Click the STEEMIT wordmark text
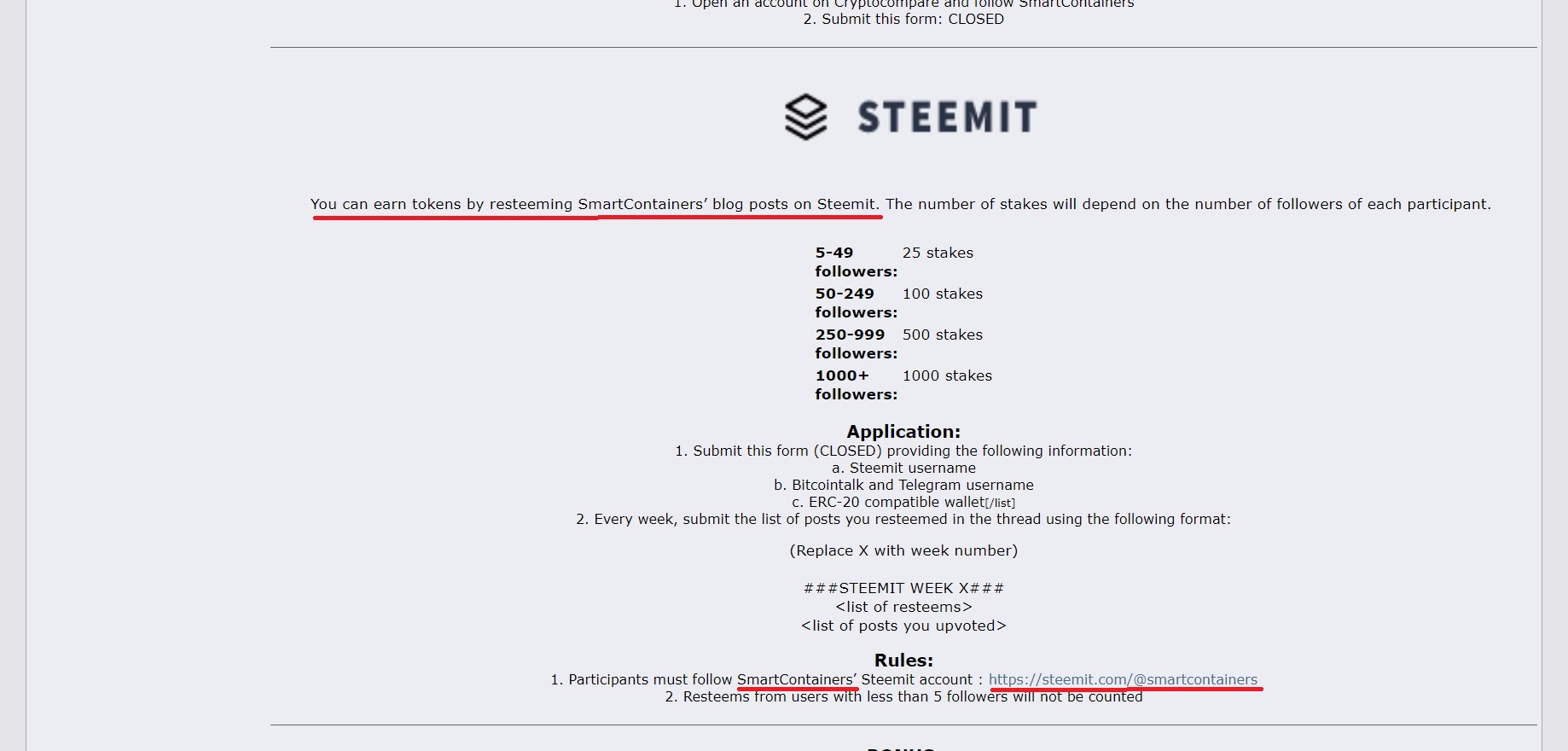 click(x=947, y=117)
